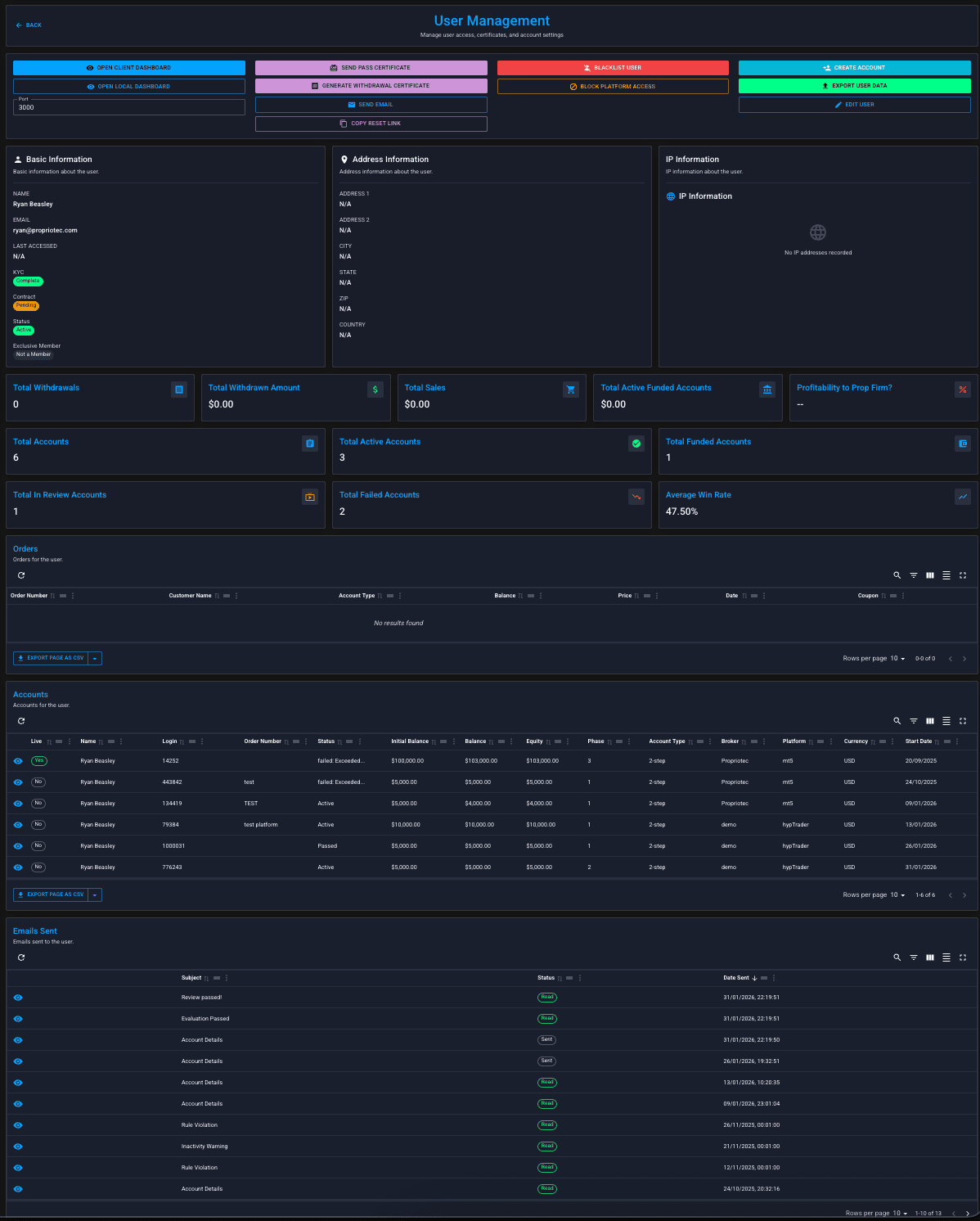Image resolution: width=980 pixels, height=1221 pixels.
Task: Open Customer Name column actions menu
Action: (x=236, y=596)
